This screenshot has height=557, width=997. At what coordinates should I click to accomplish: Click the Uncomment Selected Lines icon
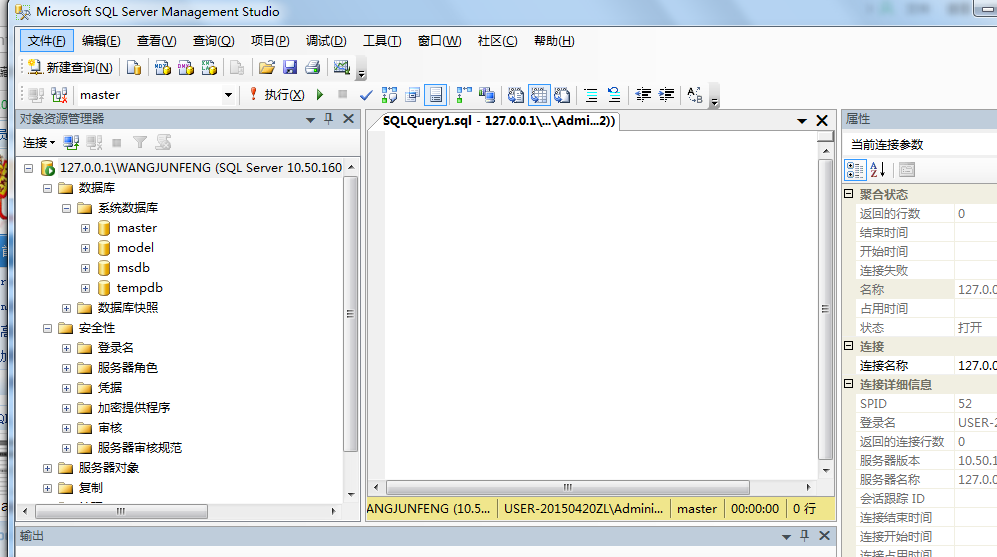[x=614, y=95]
